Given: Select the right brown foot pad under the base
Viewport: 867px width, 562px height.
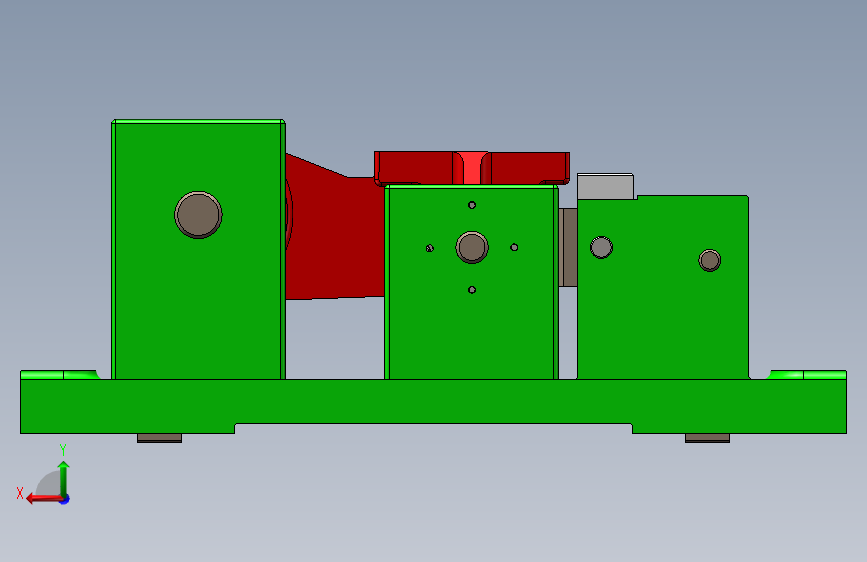Looking at the screenshot, I should coord(707,438).
